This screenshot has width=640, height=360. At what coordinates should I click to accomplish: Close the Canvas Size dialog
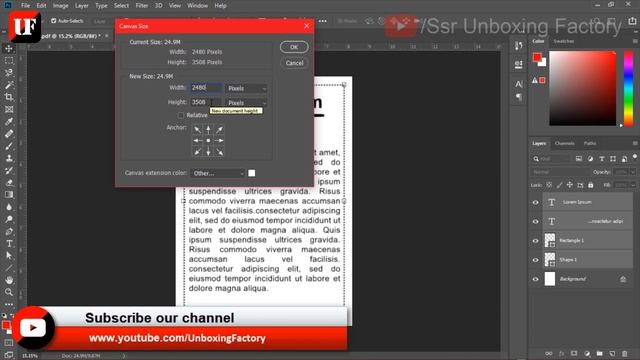coord(307,26)
